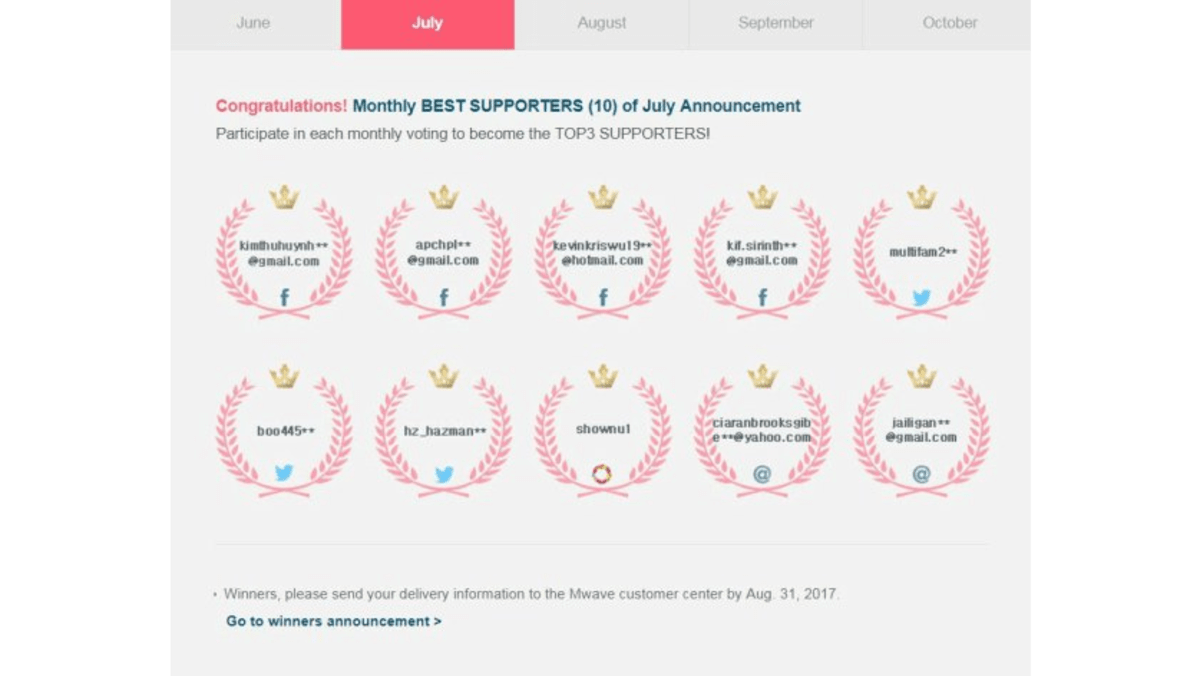Open the Go to winners announcement link
The width and height of the screenshot is (1200, 676).
tap(333, 621)
